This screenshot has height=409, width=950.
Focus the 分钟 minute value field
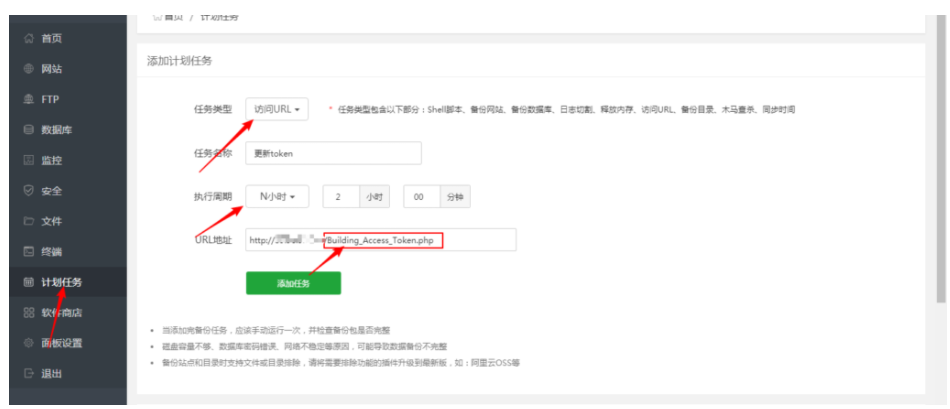tap(421, 197)
